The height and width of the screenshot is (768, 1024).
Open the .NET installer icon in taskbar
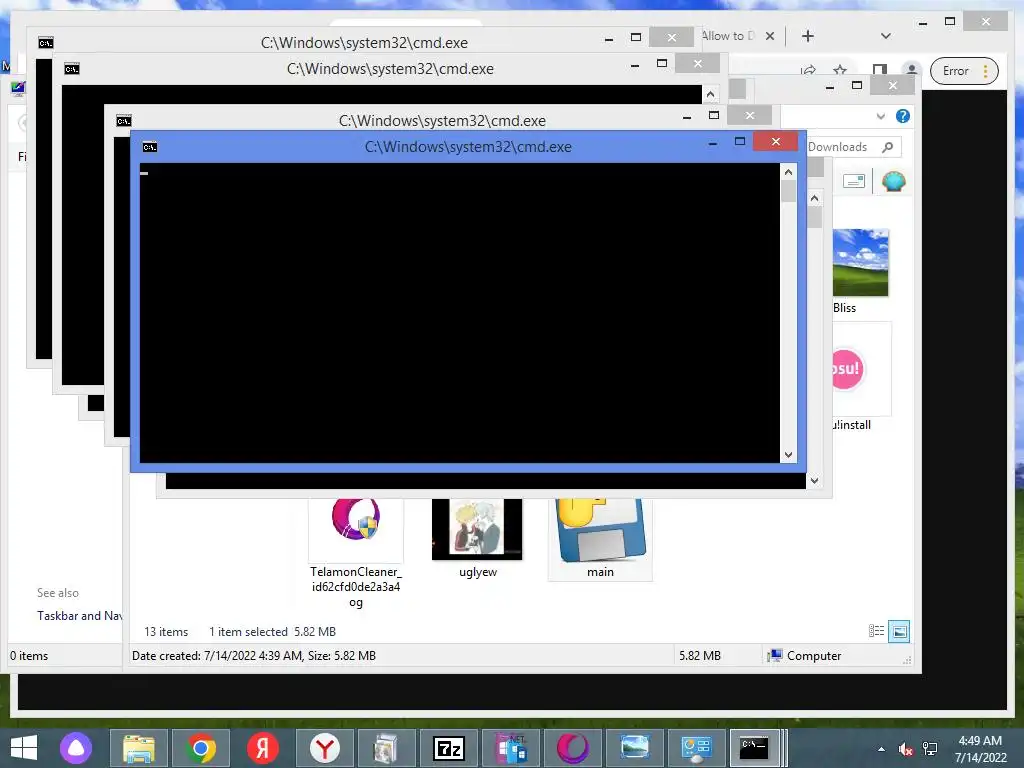pos(511,748)
